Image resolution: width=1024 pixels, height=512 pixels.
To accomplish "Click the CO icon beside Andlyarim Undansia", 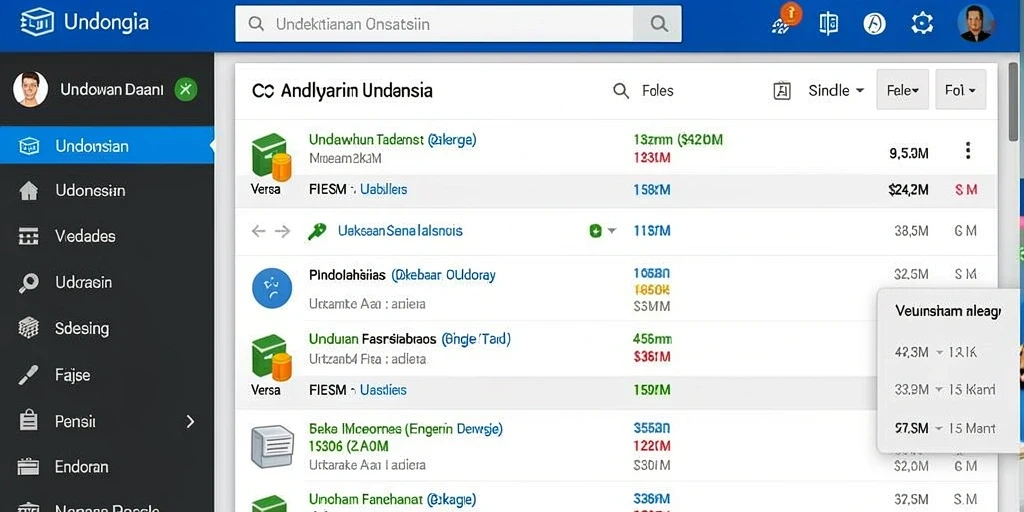I will point(263,91).
